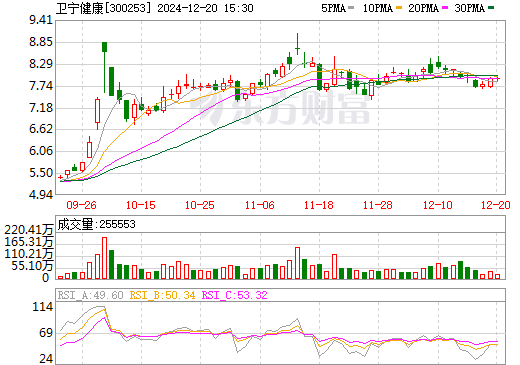This screenshot has width=520, height=365.
Task: Click the 9.41 price axis label
Action: [x=41, y=20]
